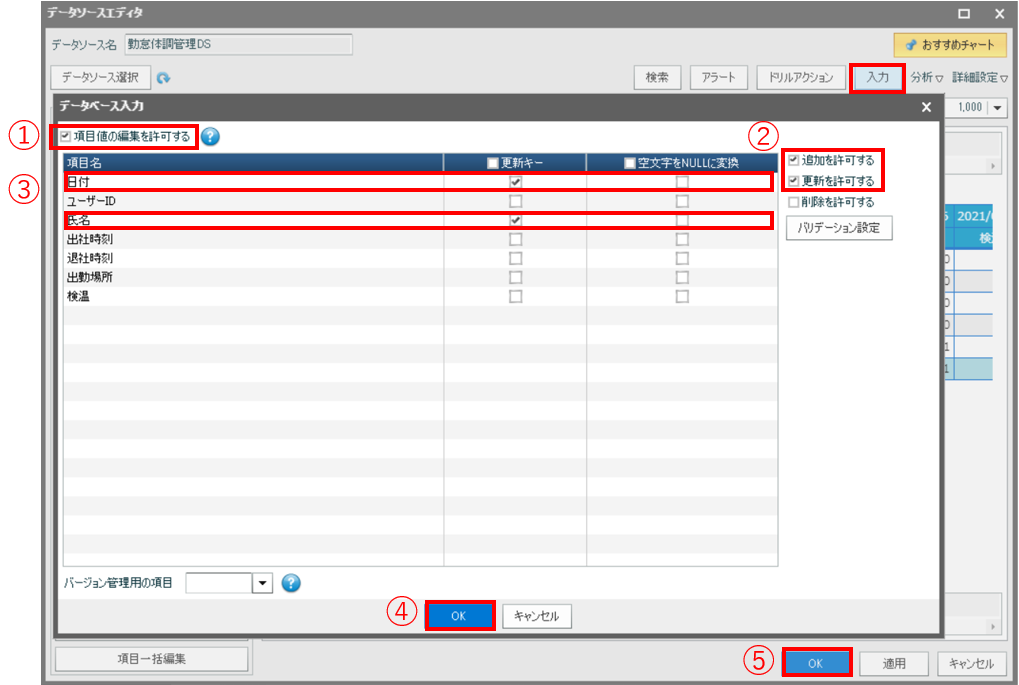Image resolution: width=1019 pixels, height=685 pixels.
Task: Click the 入力 toolbar button
Action: [877, 77]
